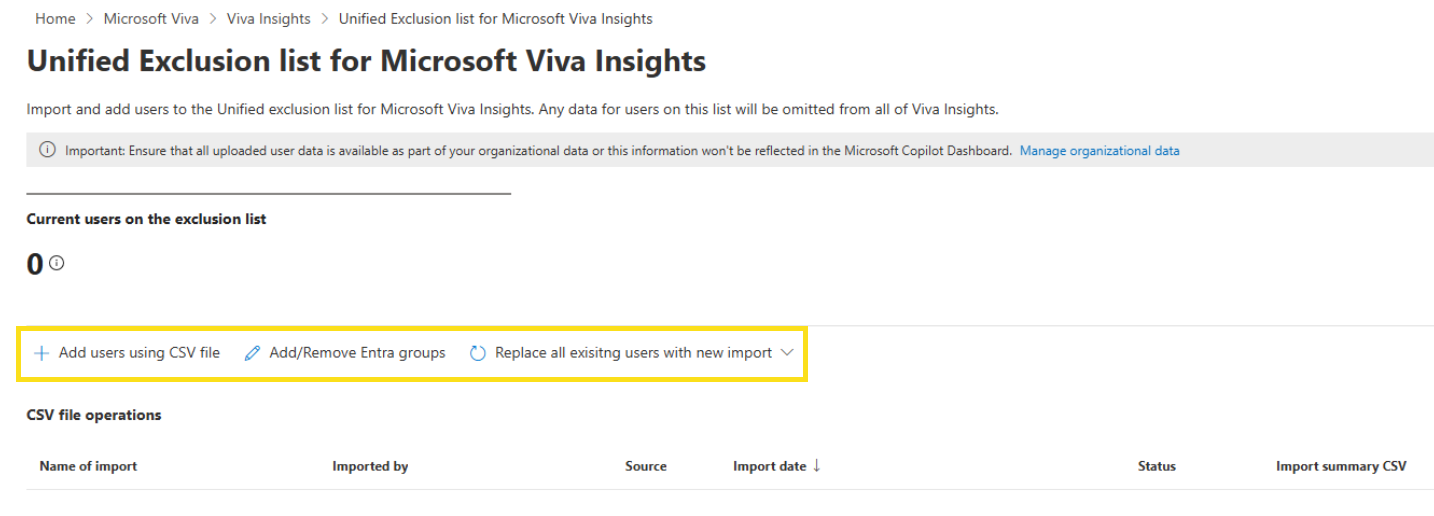1434x516 pixels.
Task: Click the Unified Exclusion list breadcrumb entry
Action: click(495, 19)
